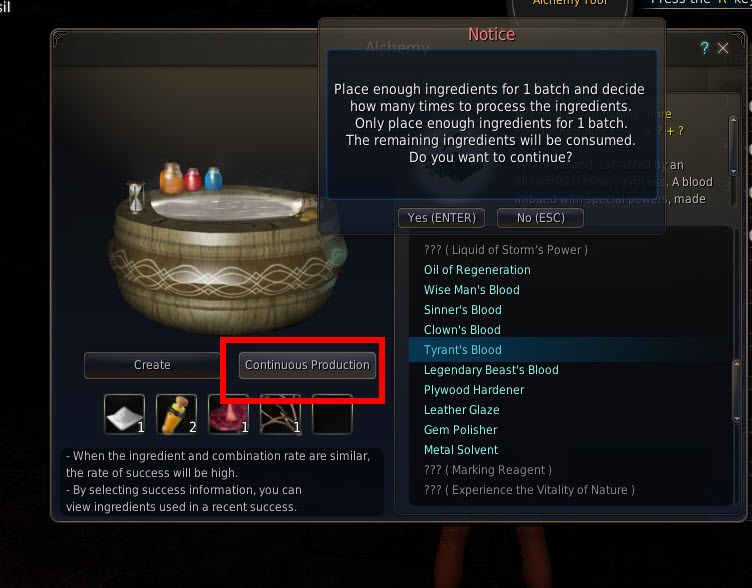Click the Create button

pyautogui.click(x=152, y=365)
